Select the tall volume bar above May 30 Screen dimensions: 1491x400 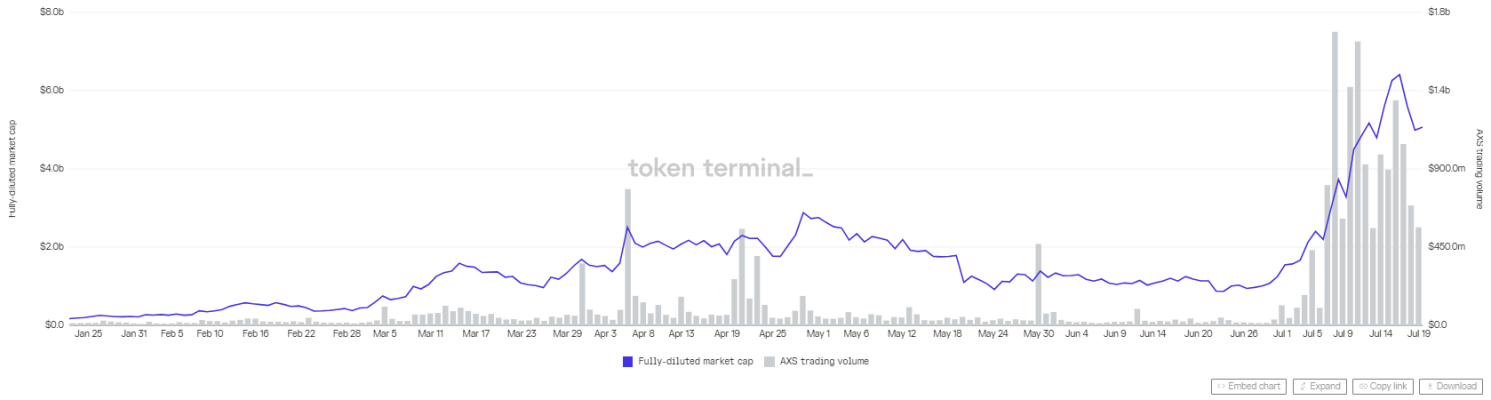click(1039, 285)
